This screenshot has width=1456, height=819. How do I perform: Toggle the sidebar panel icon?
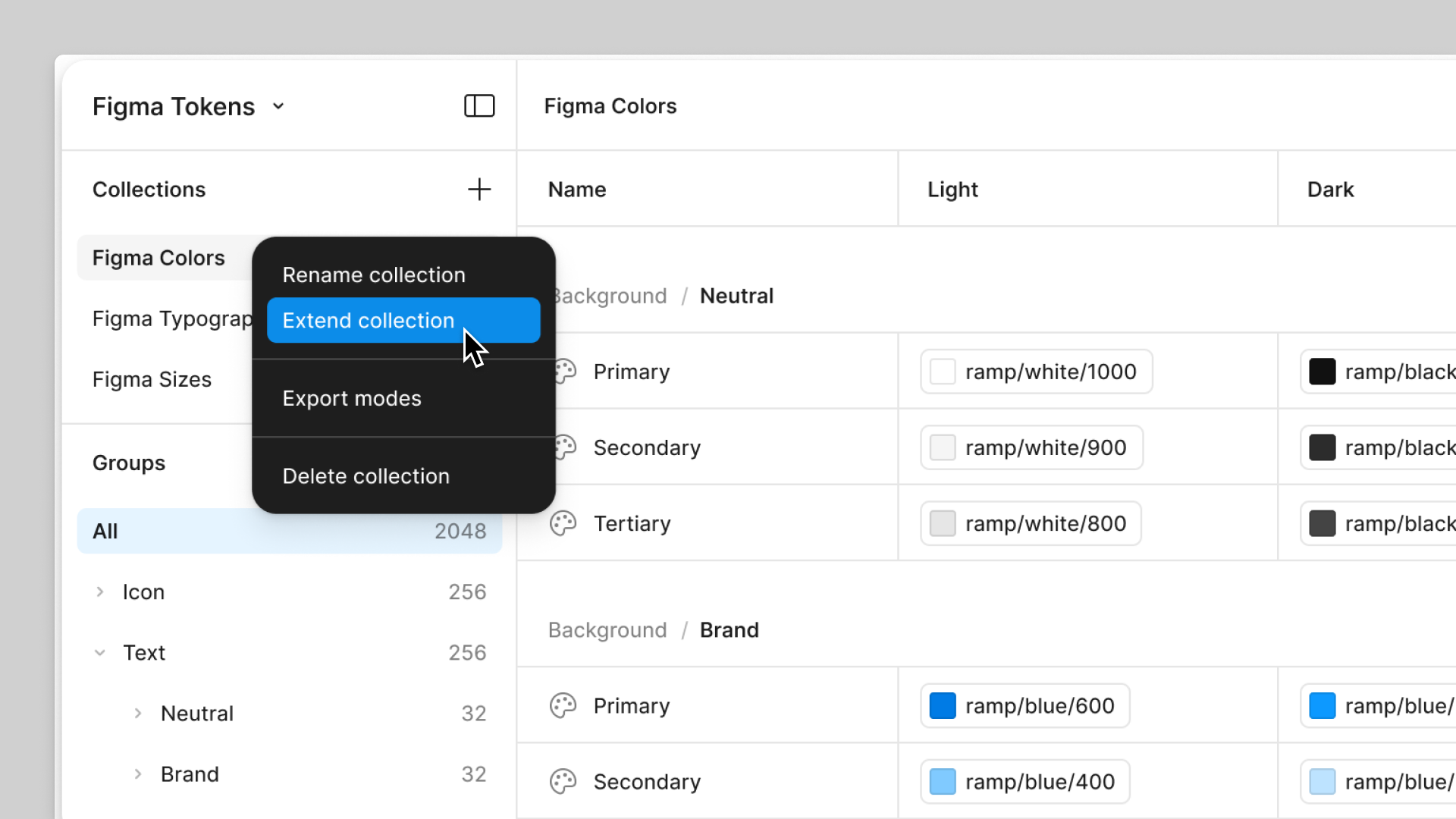coord(479,106)
